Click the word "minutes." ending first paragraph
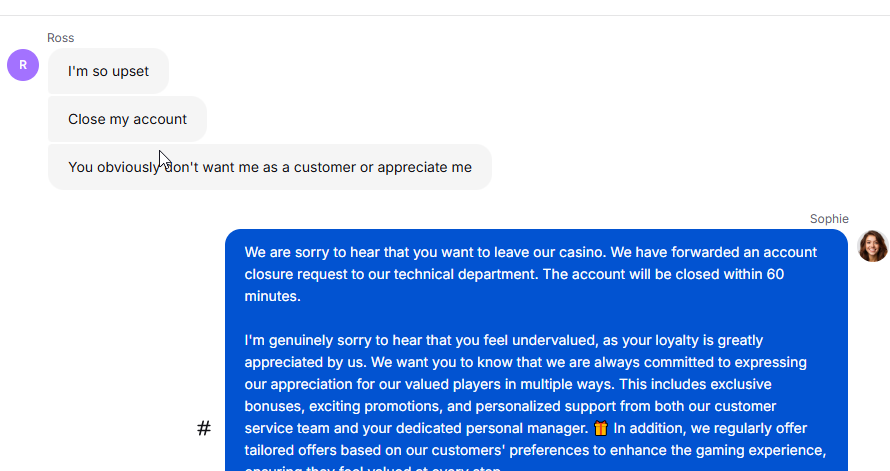The image size is (890, 471). click(272, 296)
